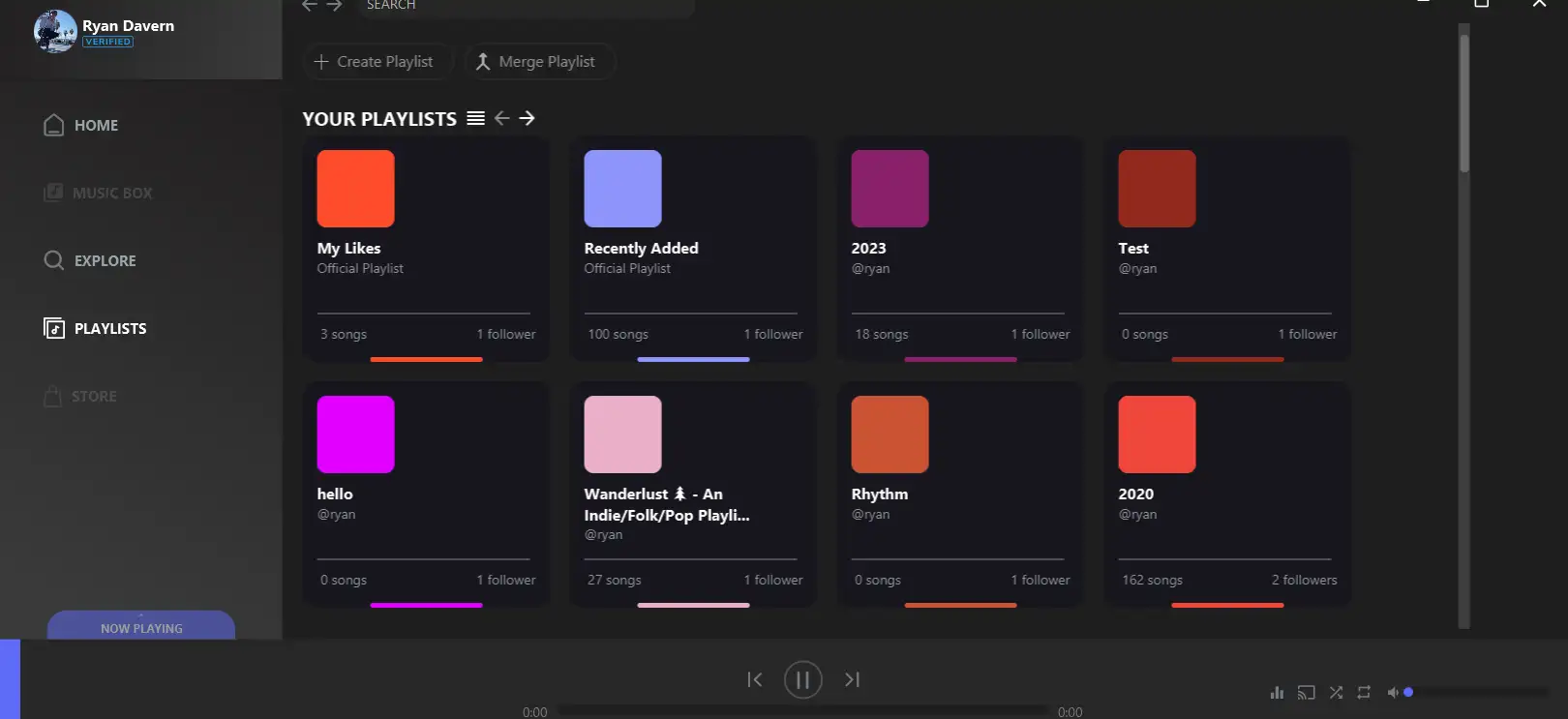Click the Create Playlist button

coord(375,61)
